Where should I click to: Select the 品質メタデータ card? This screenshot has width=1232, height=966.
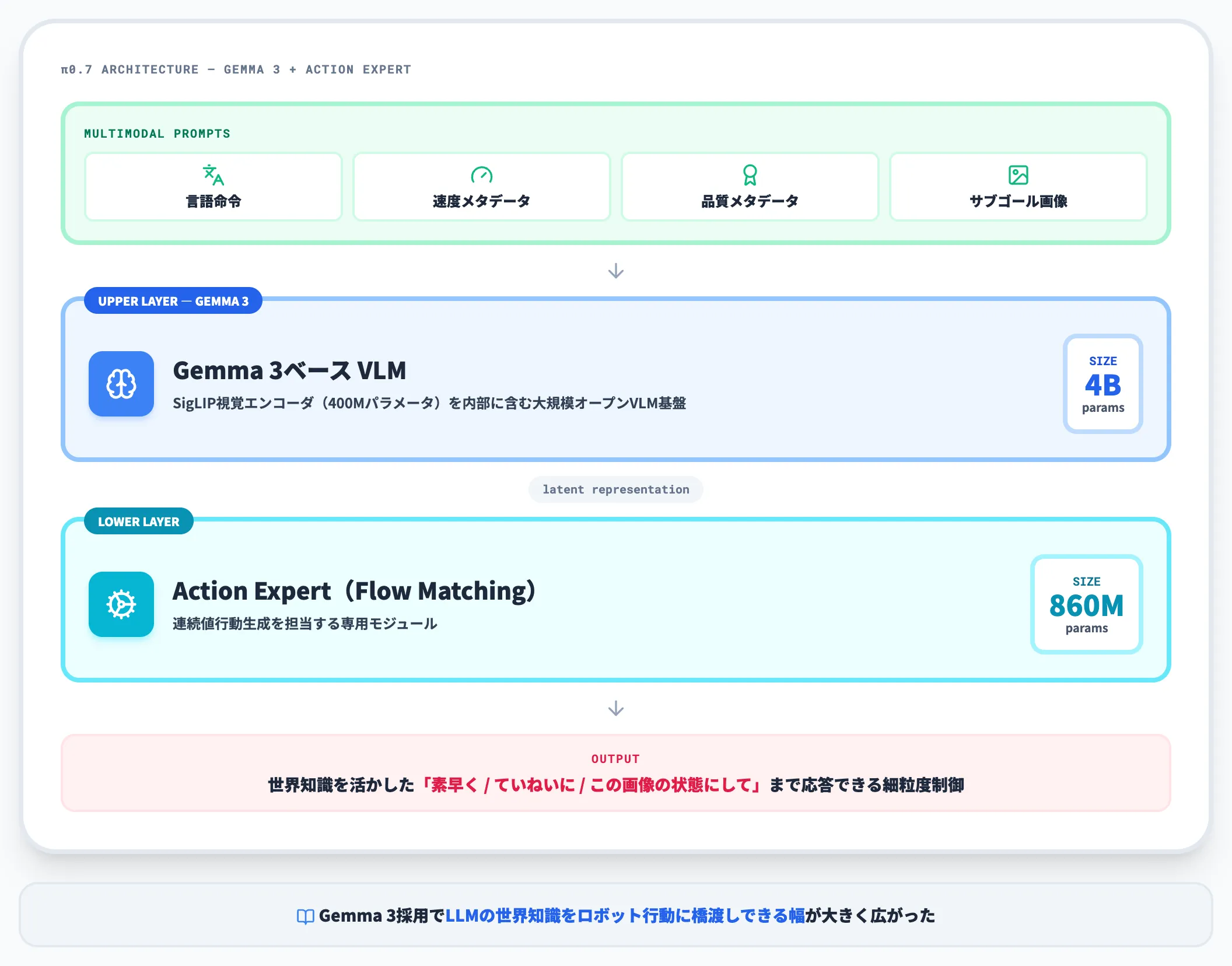[x=750, y=187]
